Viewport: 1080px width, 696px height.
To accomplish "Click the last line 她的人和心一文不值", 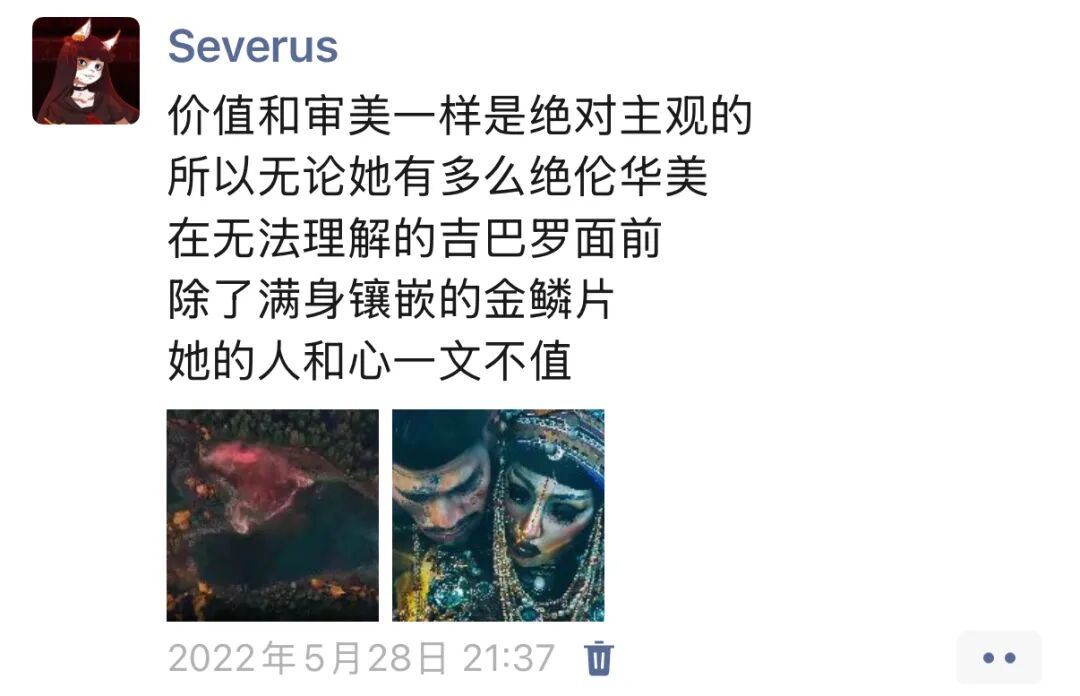I will (x=369, y=360).
